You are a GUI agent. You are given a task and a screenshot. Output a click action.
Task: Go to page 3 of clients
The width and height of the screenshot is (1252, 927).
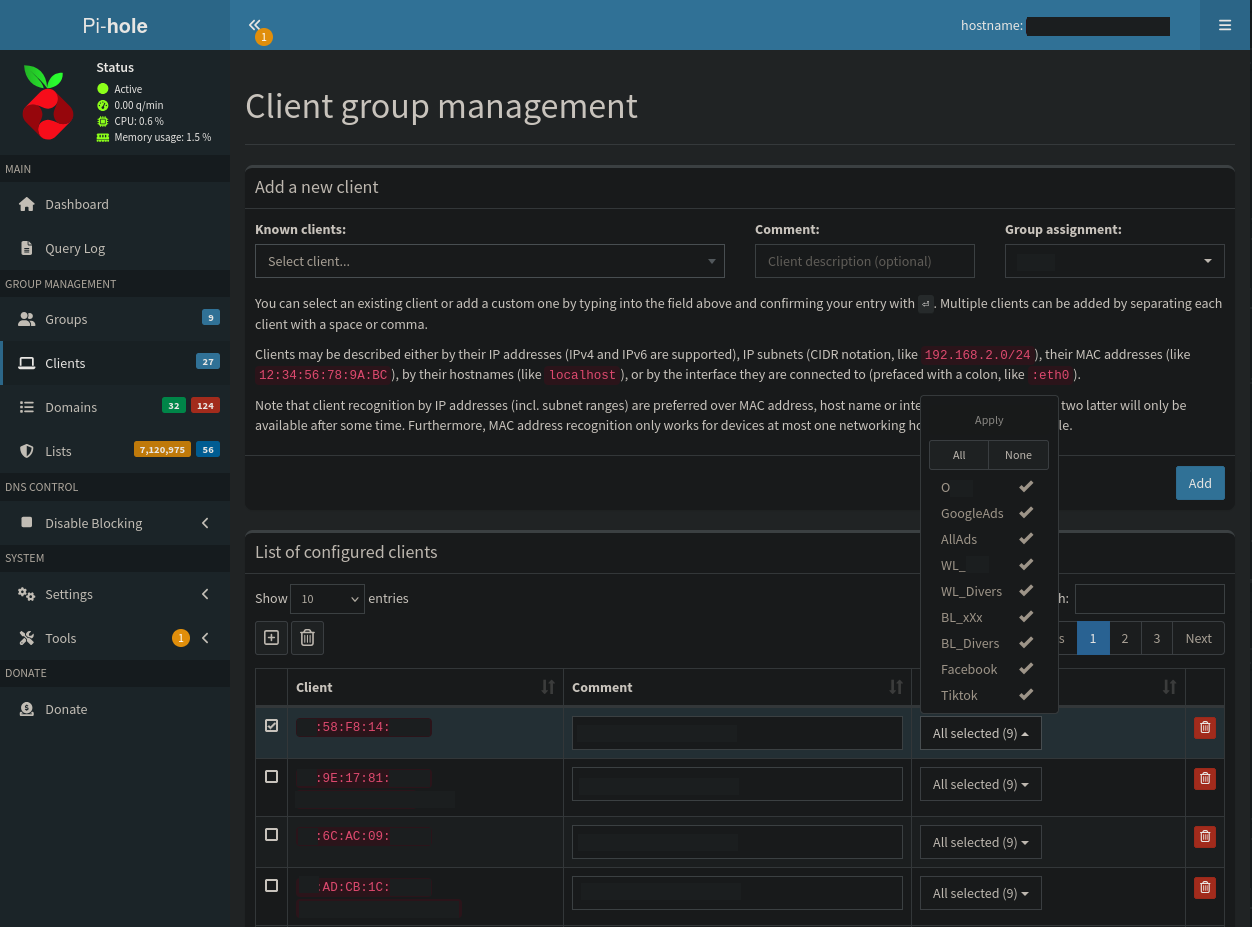click(1157, 638)
